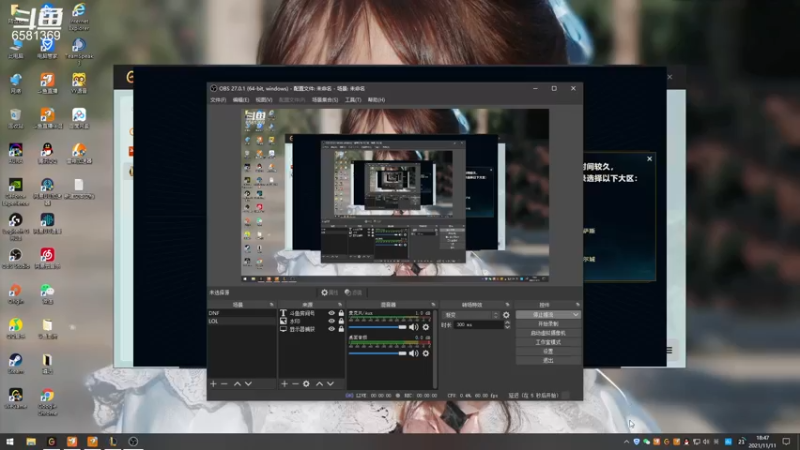800x450 pixels.
Task: Pop out the Scene Transitions dock
Action: [x=507, y=305]
